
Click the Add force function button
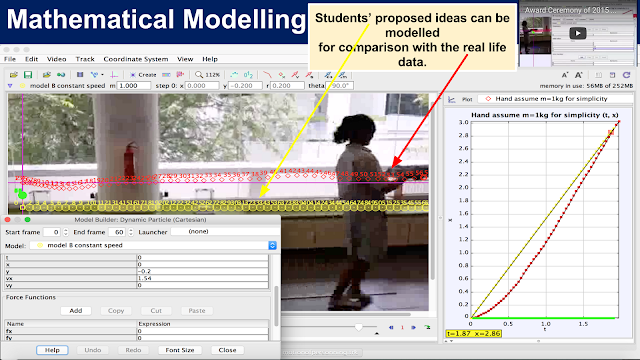pyautogui.click(x=76, y=311)
